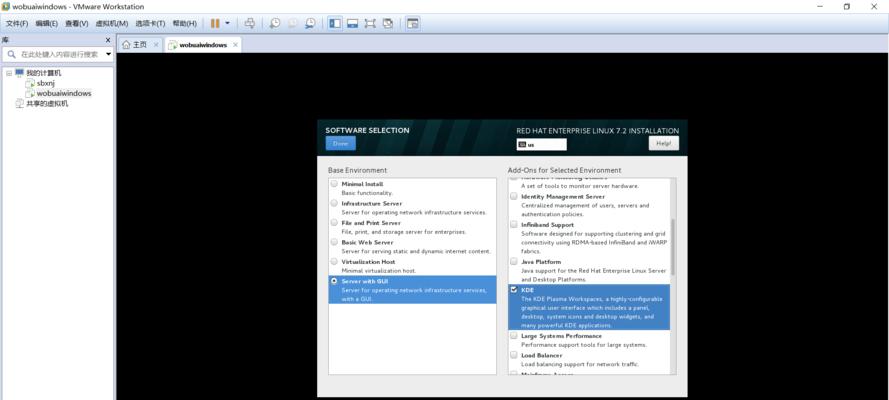
Task: Open the 帮助(H) menu
Action: [x=184, y=23]
